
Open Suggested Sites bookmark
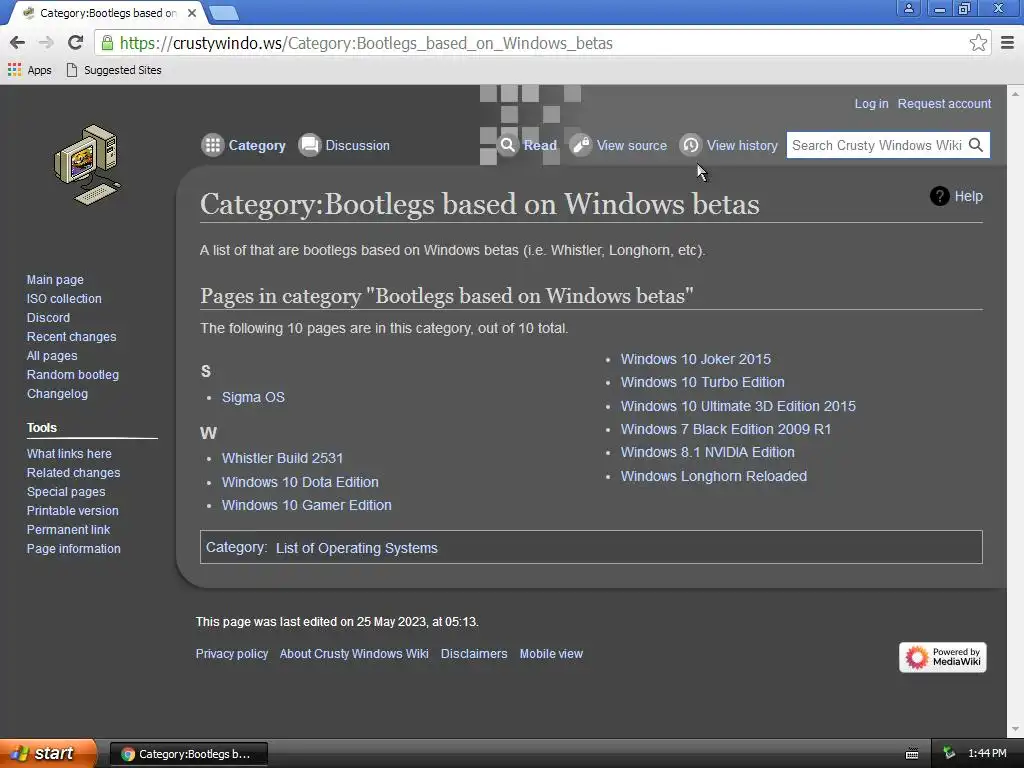(114, 70)
